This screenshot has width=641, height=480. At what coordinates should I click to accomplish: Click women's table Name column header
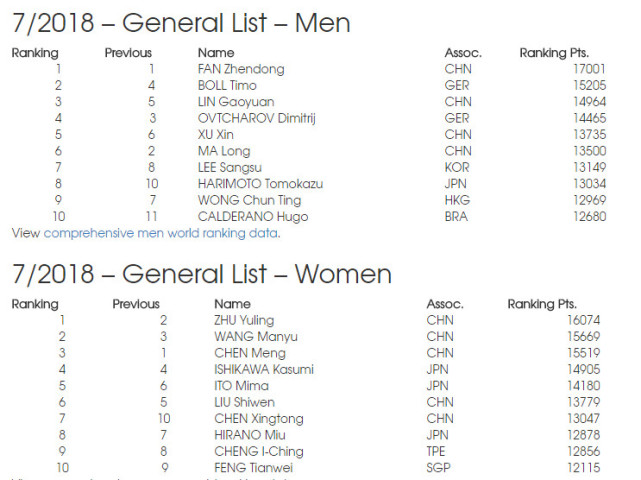tap(232, 304)
